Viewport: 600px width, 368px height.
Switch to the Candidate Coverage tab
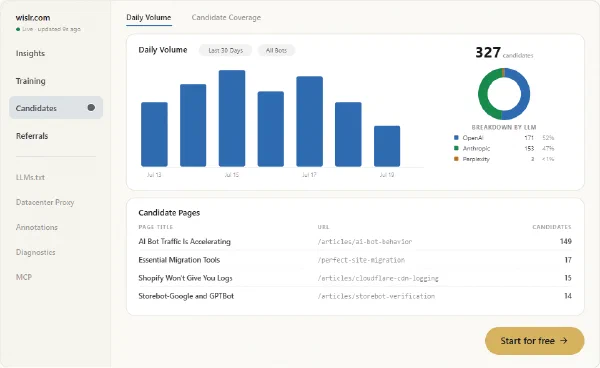[226, 18]
